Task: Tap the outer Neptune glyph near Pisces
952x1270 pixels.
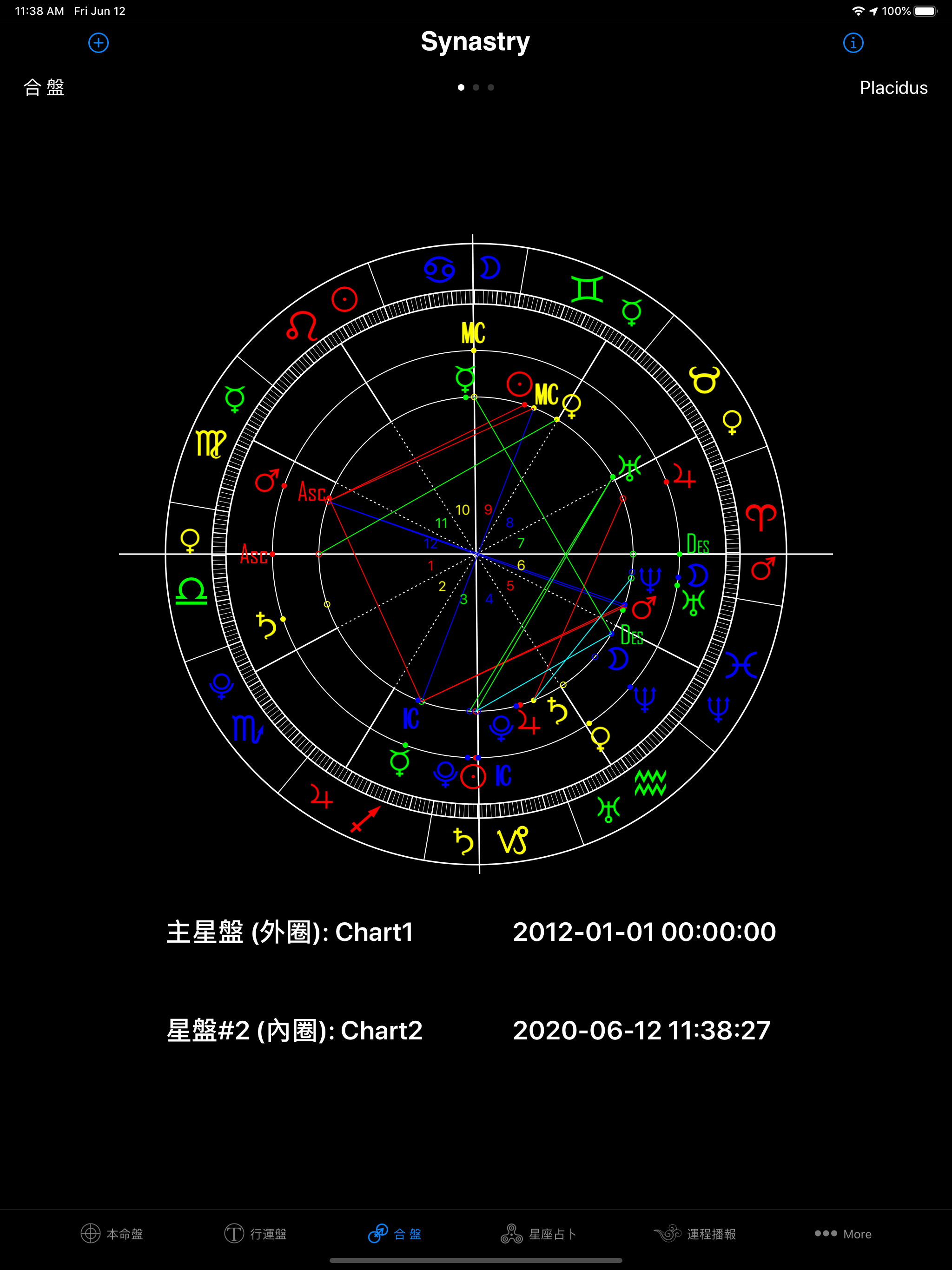Action: [718, 710]
